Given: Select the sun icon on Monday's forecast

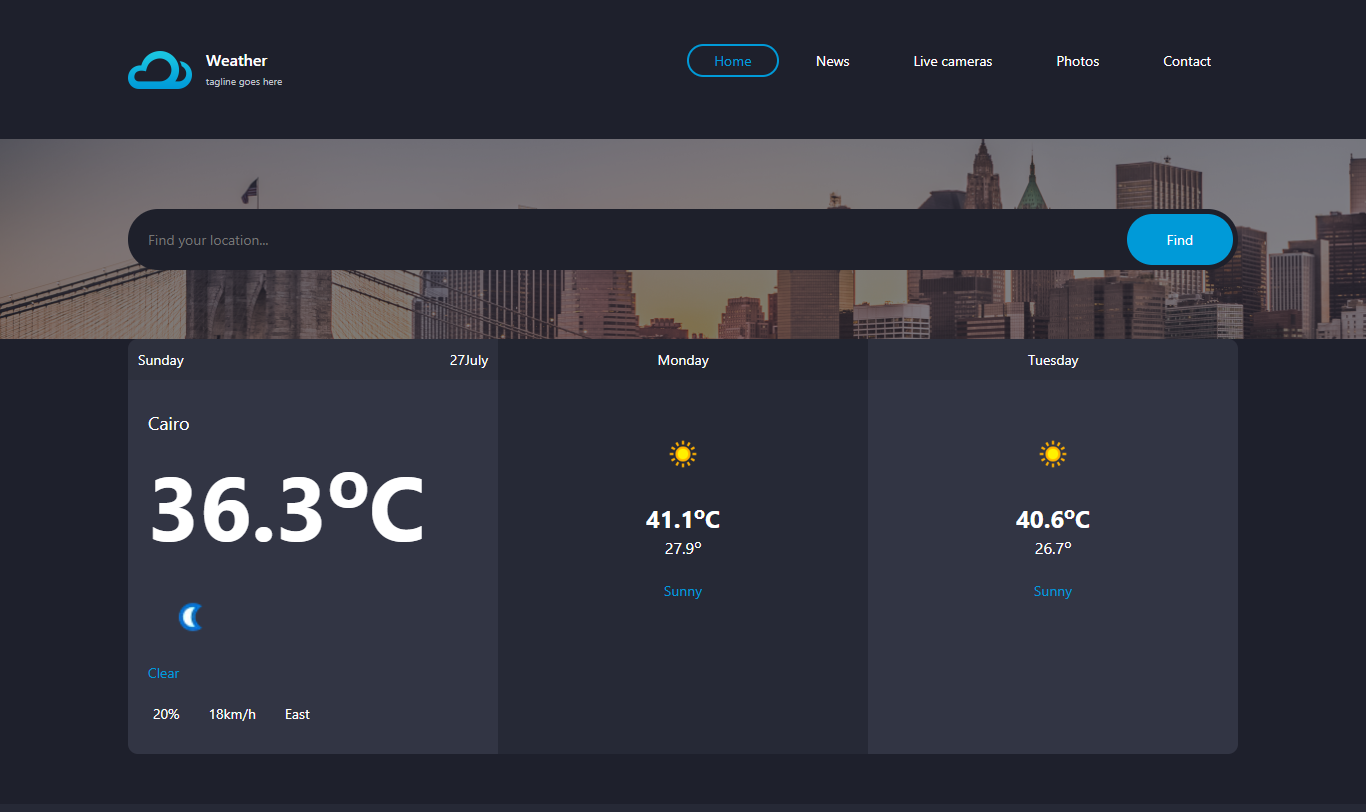Looking at the screenshot, I should 683,453.
